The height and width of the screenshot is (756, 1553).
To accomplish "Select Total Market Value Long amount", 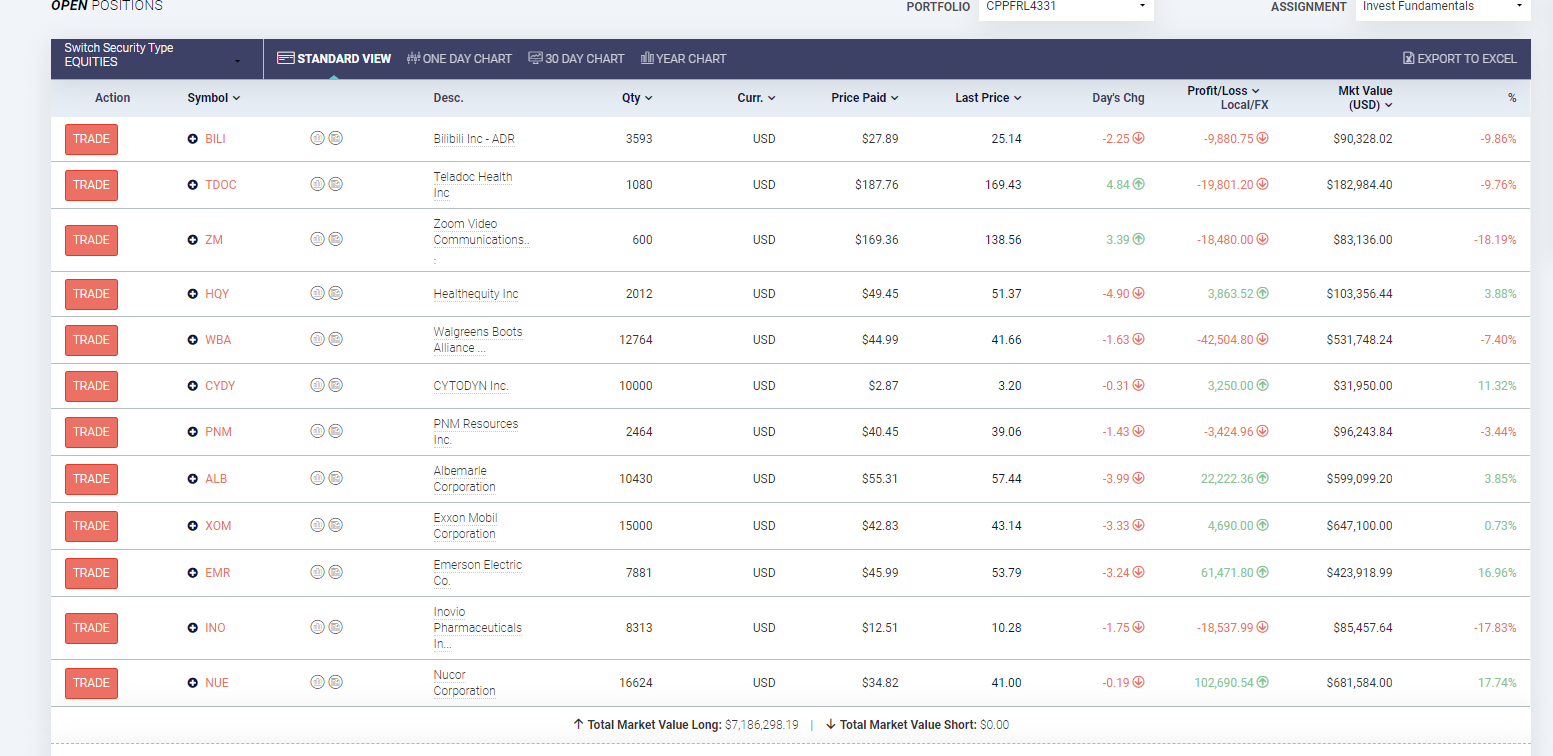I will coord(761,725).
